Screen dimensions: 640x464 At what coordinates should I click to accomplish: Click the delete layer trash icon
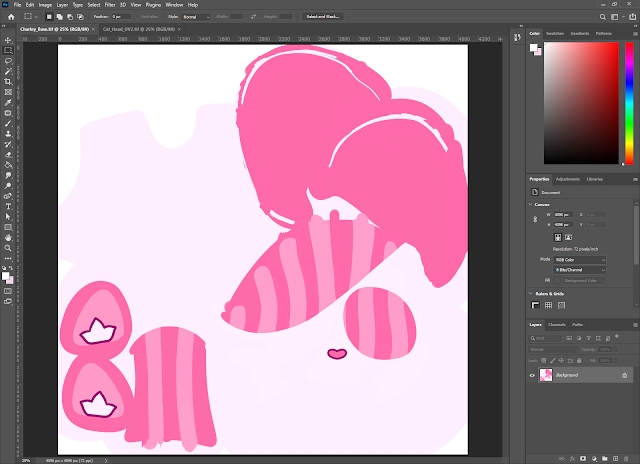[626, 459]
